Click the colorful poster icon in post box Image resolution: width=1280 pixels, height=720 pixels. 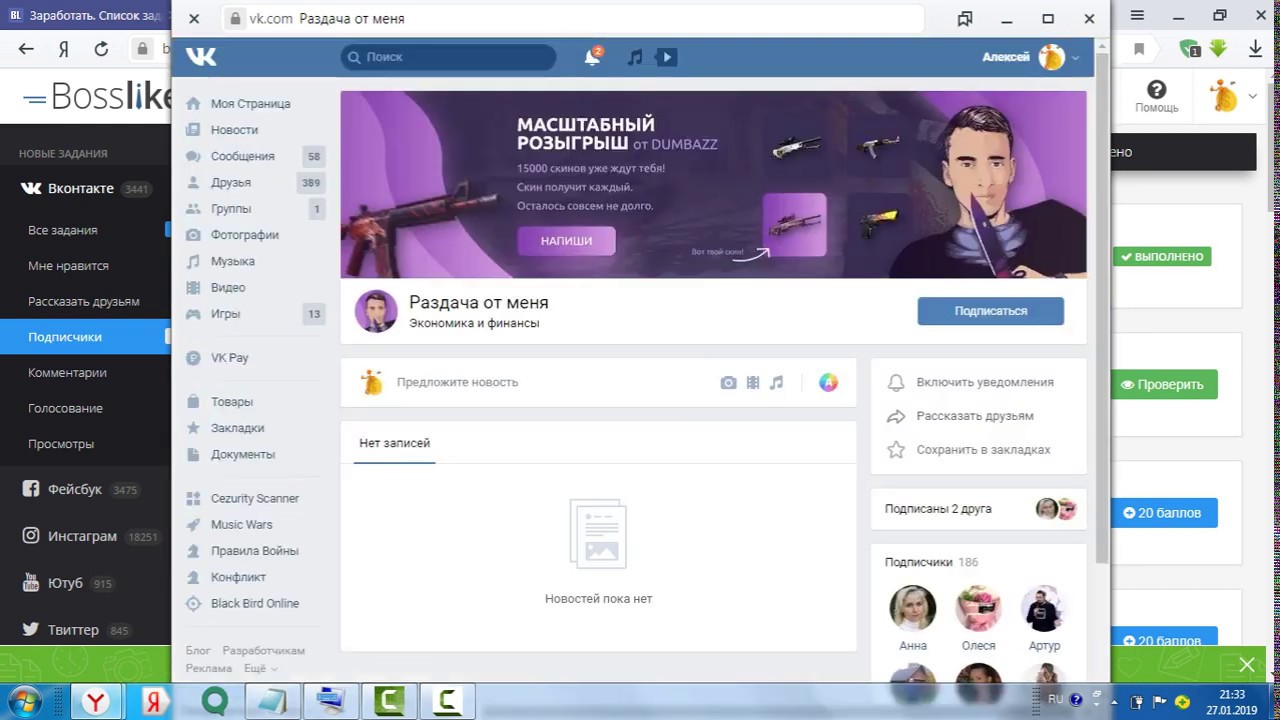click(x=828, y=382)
